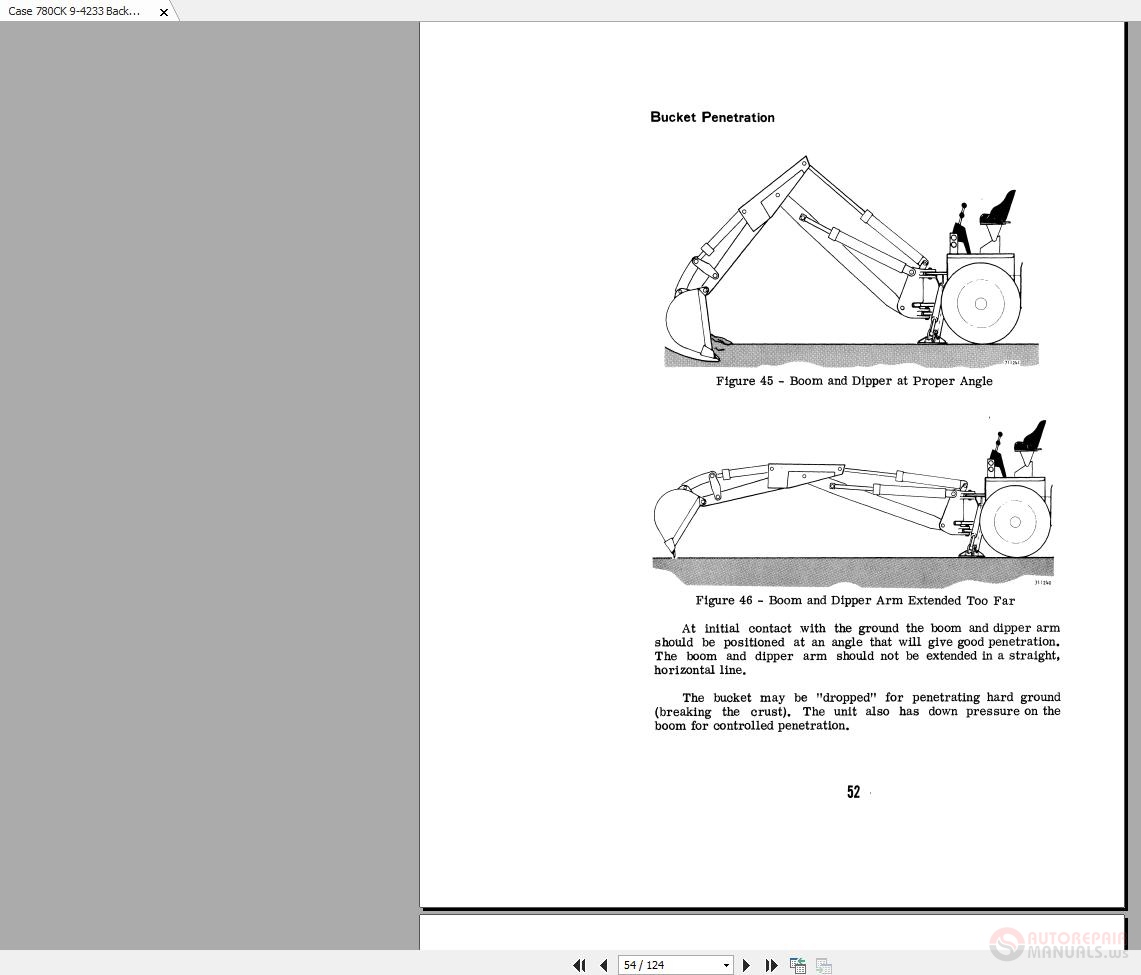The image size is (1141, 975).
Task: Go to the previous page
Action: click(603, 965)
